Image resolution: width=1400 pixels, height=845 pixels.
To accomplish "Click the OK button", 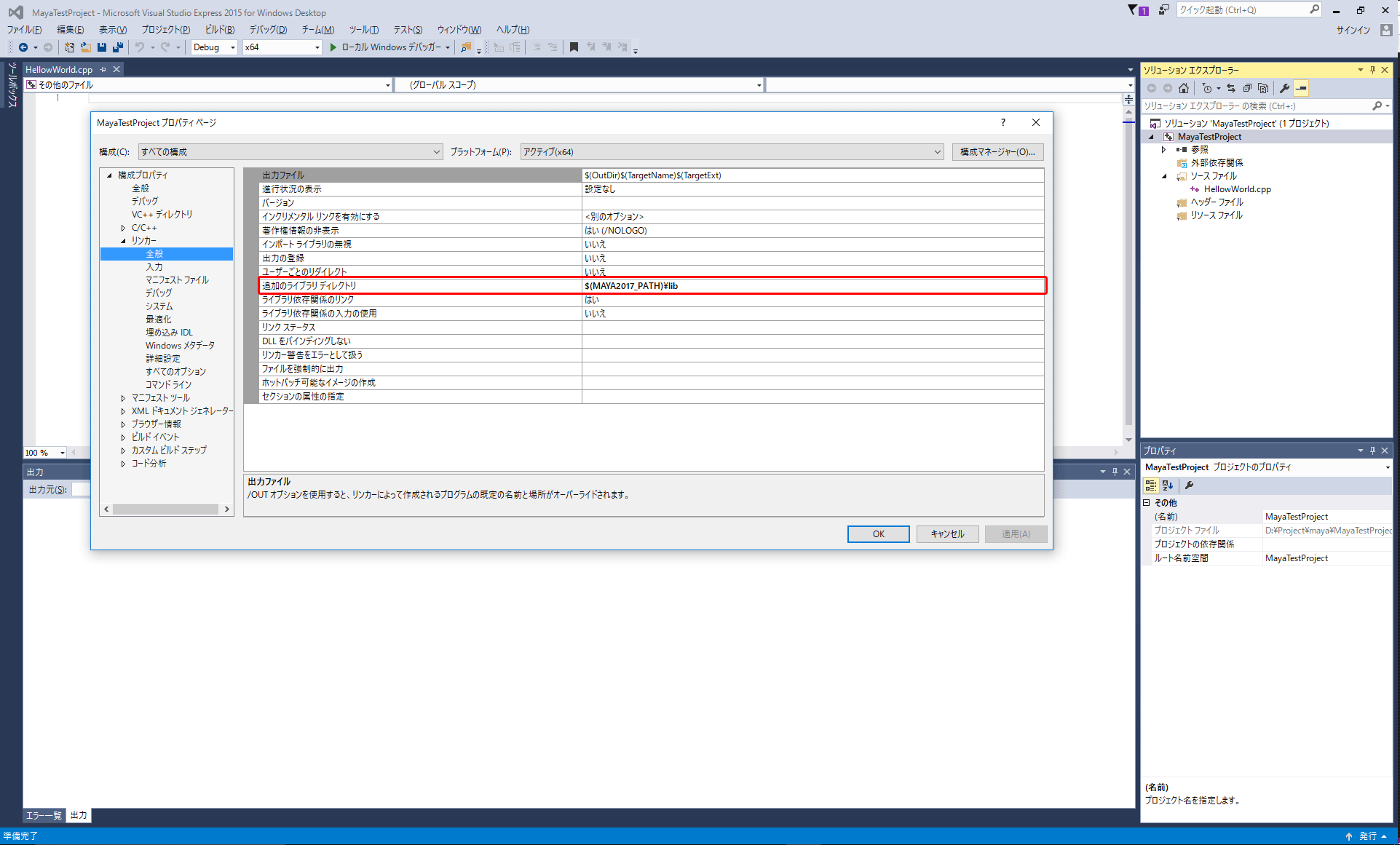I will (878, 533).
